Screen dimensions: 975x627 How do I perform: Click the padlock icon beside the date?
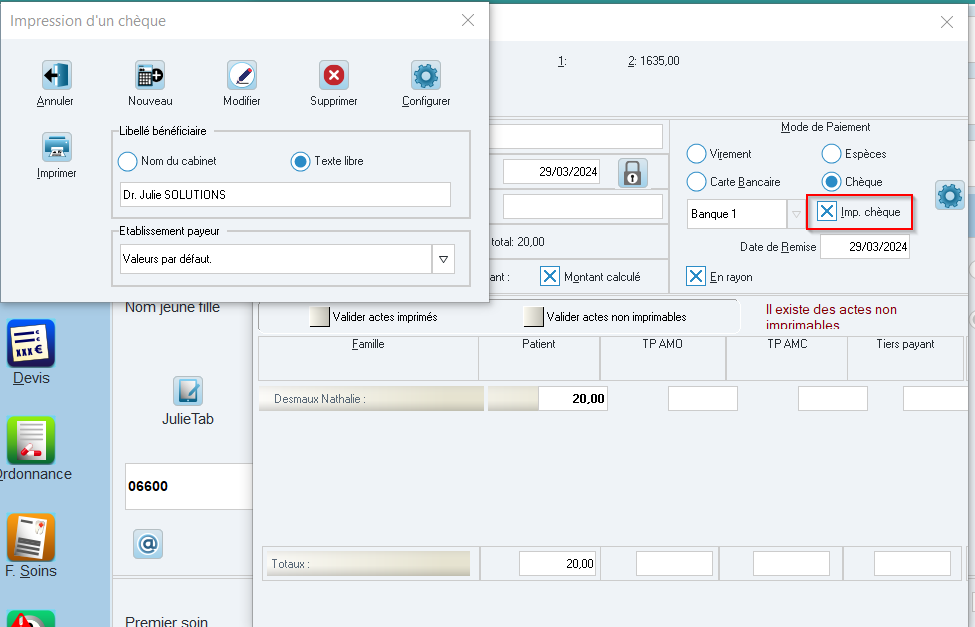pos(632,173)
